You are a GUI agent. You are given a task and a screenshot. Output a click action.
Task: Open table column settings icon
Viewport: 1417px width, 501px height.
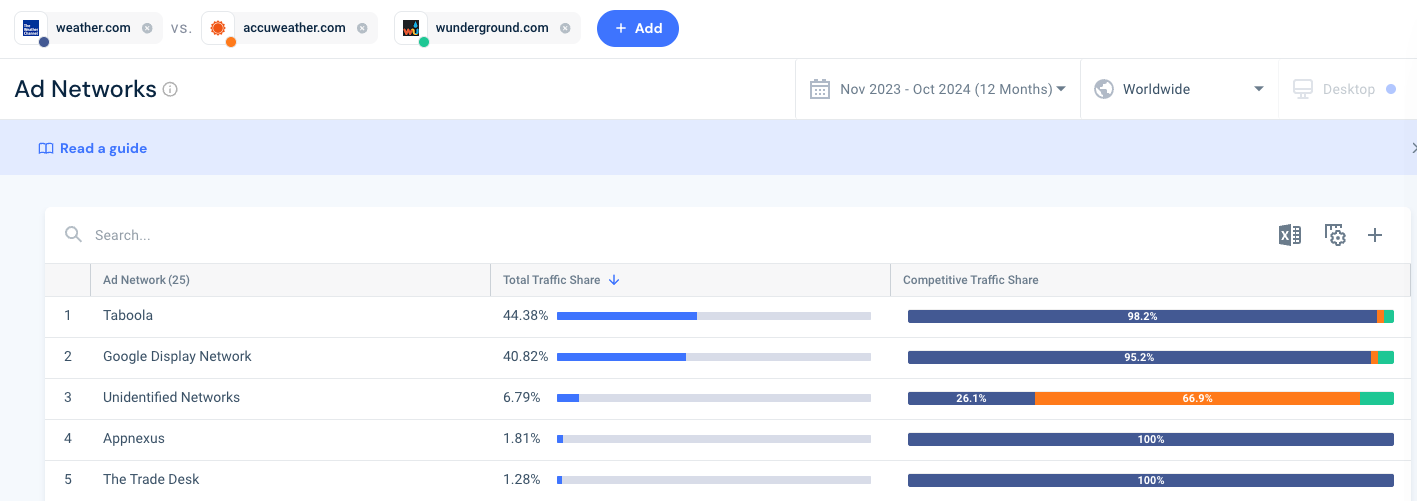coord(1335,235)
